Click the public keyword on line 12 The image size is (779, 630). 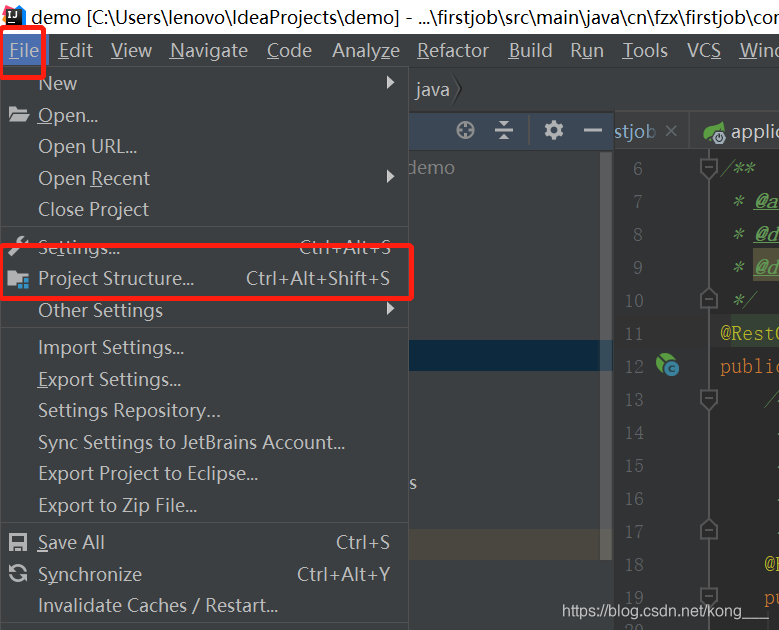tap(749, 366)
